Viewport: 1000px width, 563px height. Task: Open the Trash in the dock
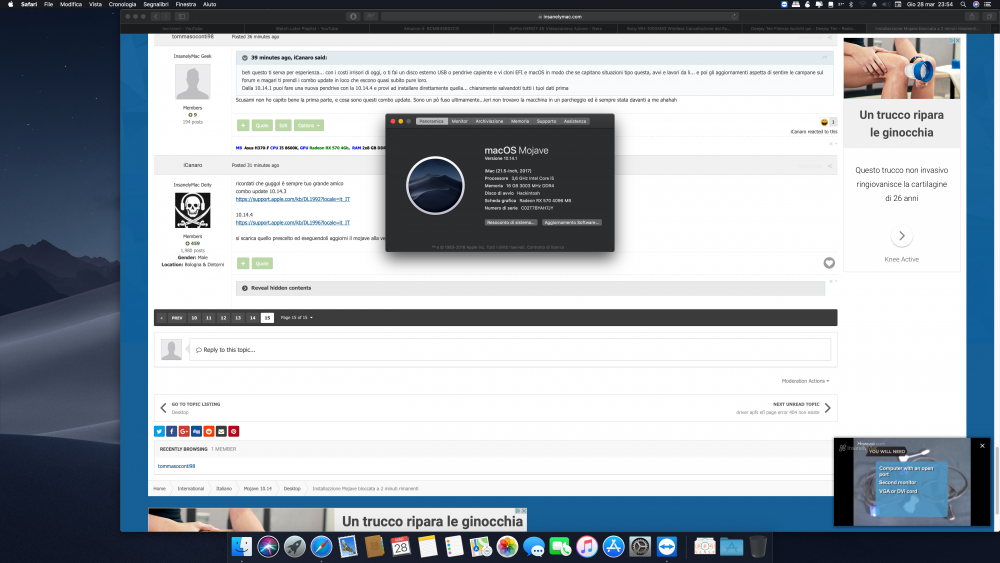point(758,546)
